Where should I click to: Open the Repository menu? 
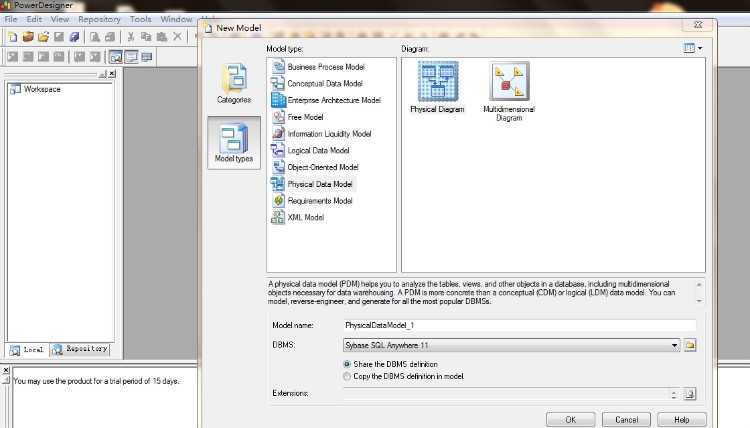pos(99,19)
